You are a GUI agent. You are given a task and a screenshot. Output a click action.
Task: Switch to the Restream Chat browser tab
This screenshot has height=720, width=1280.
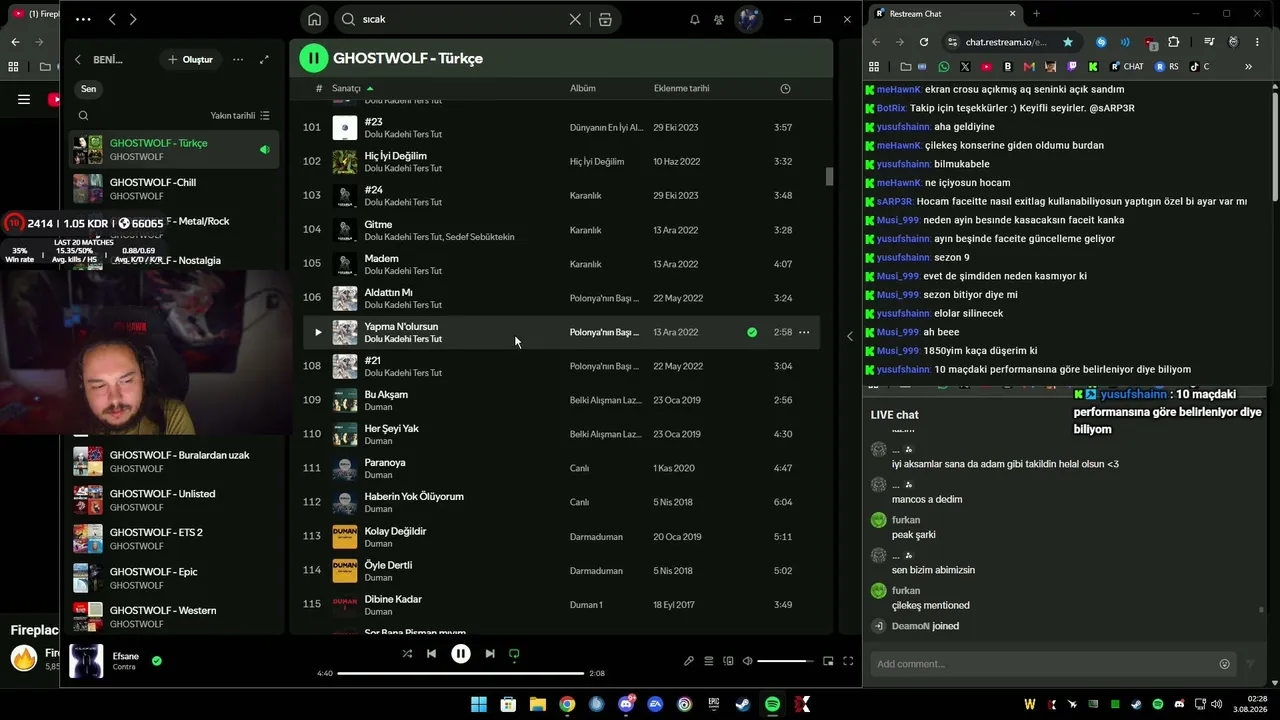pyautogui.click(x=944, y=14)
